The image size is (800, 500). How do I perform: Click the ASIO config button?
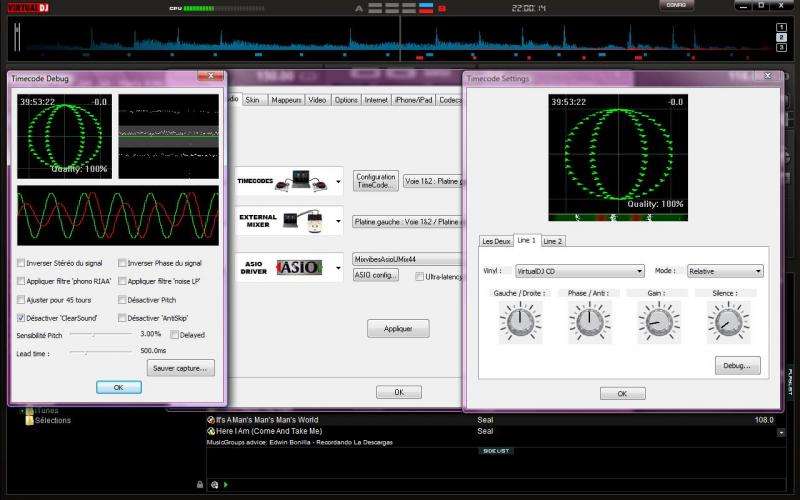pos(376,275)
